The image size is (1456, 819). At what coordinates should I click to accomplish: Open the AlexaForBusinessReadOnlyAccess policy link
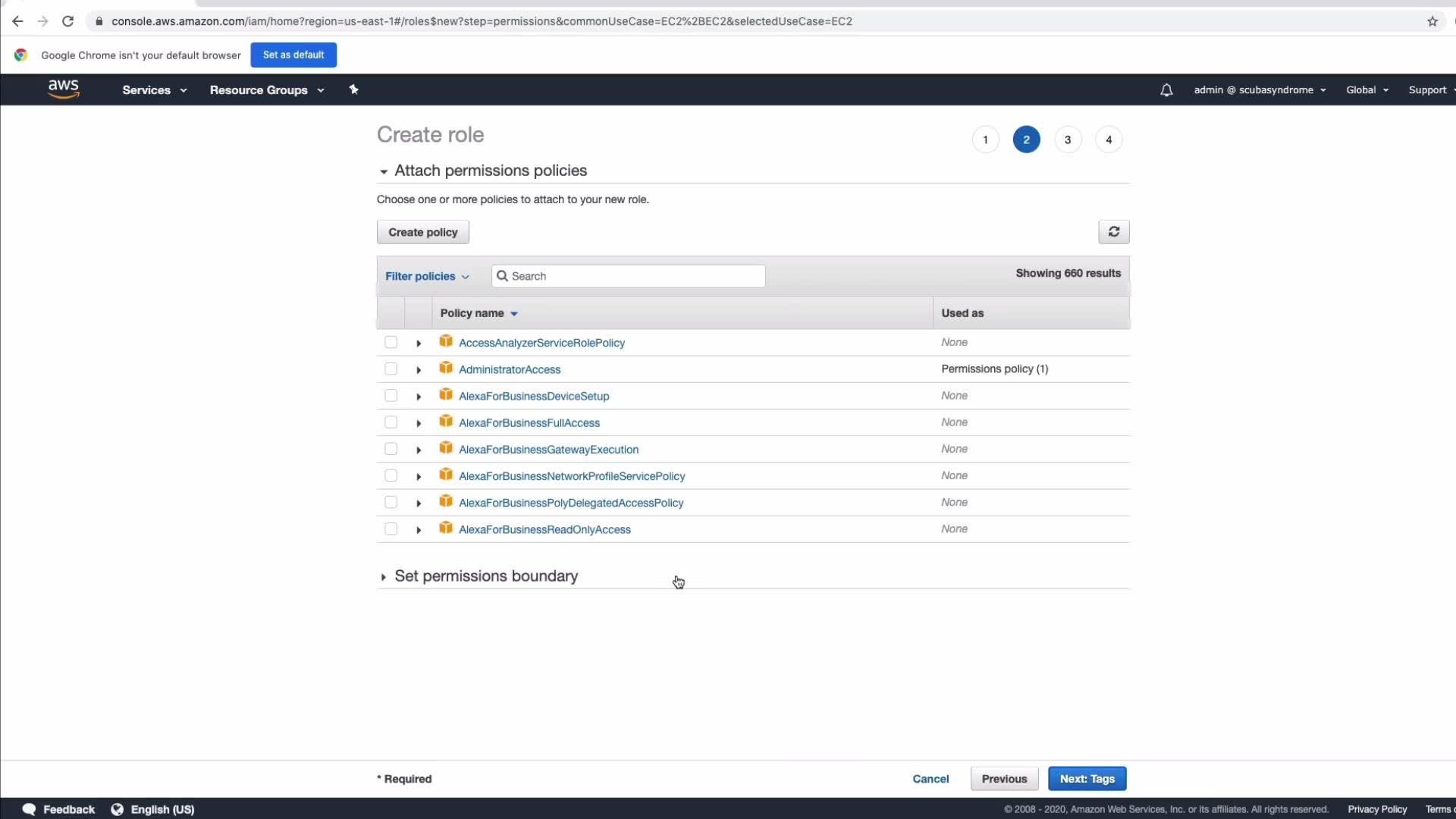pyautogui.click(x=544, y=529)
